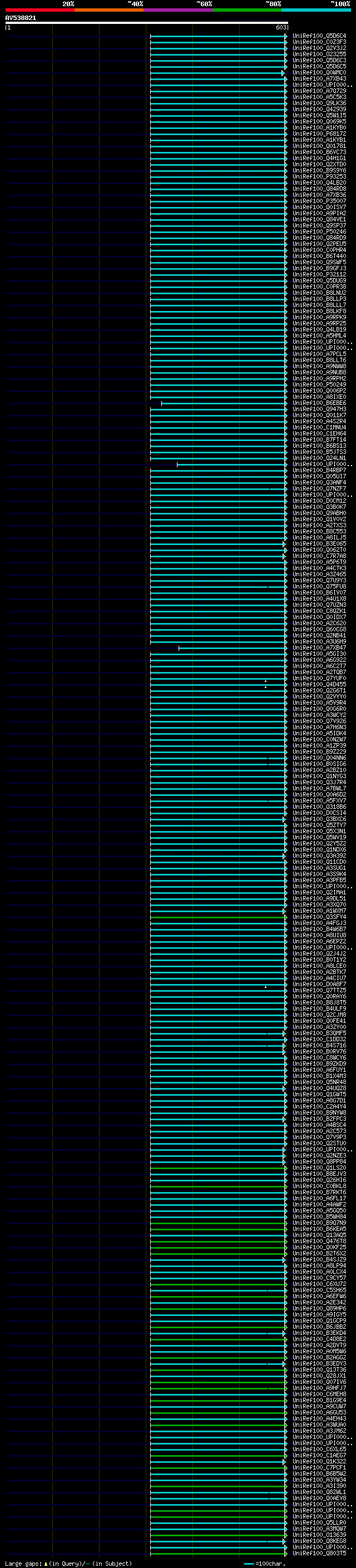The width and height of the screenshot is (356, 1568).
Task: Click label UniRef100_A5C5K3
Action: [319, 97]
